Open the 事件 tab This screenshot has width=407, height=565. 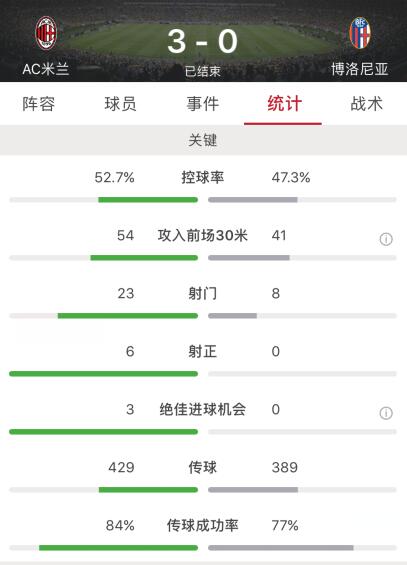pyautogui.click(x=203, y=104)
